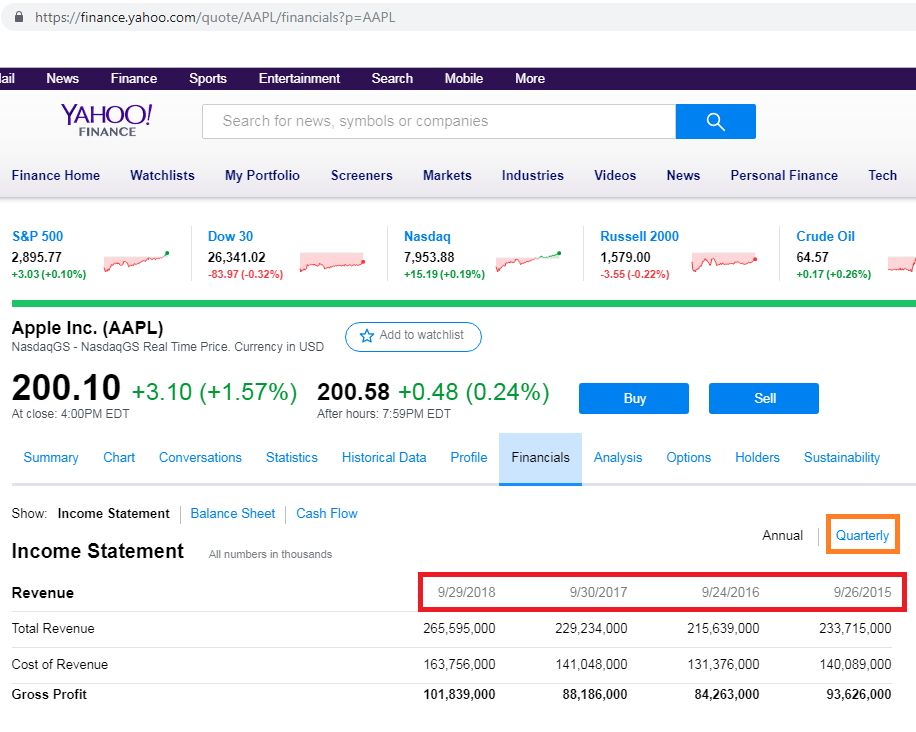Screen dimensions: 916x732
Task: Open Watchlists navigation item
Action: (162, 175)
